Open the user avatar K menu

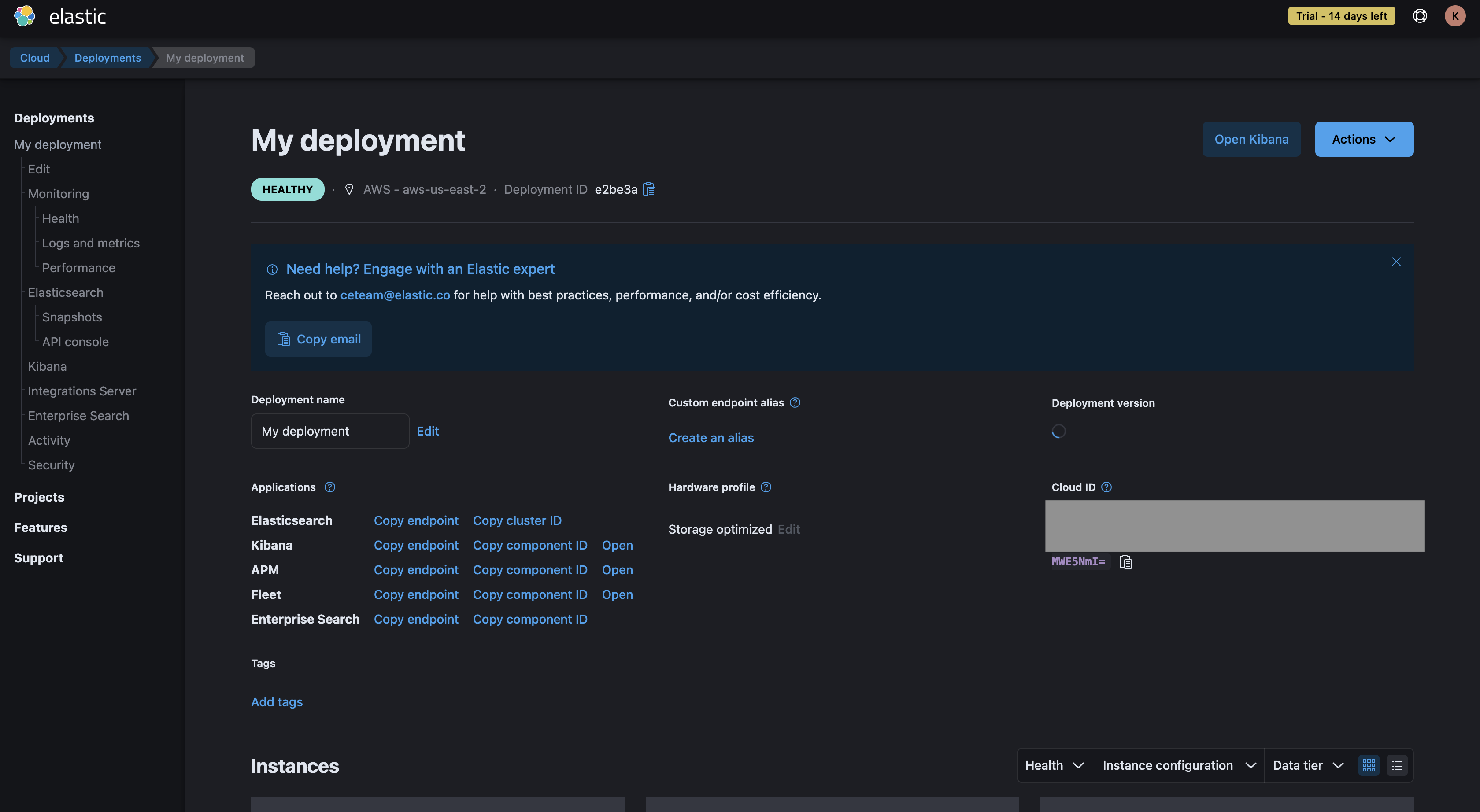1455,16
